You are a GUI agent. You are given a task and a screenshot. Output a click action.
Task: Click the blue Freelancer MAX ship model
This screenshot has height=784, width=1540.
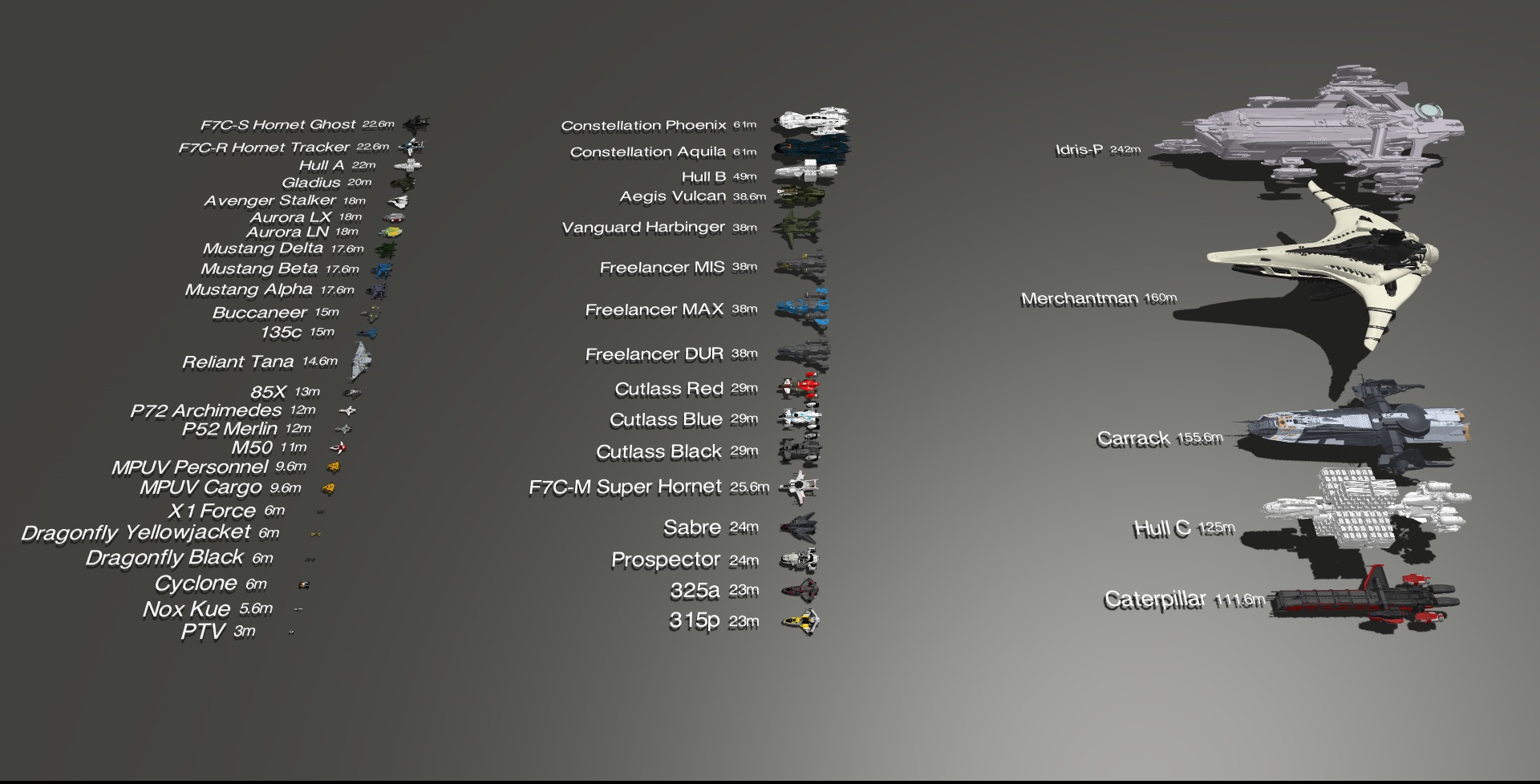tap(802, 309)
